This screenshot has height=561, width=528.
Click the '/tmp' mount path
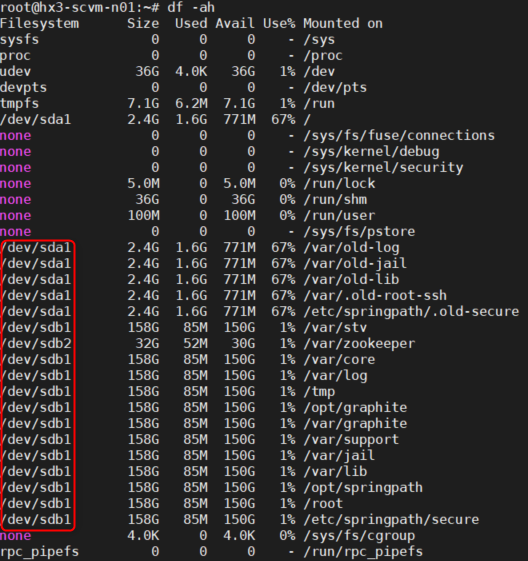point(319,392)
